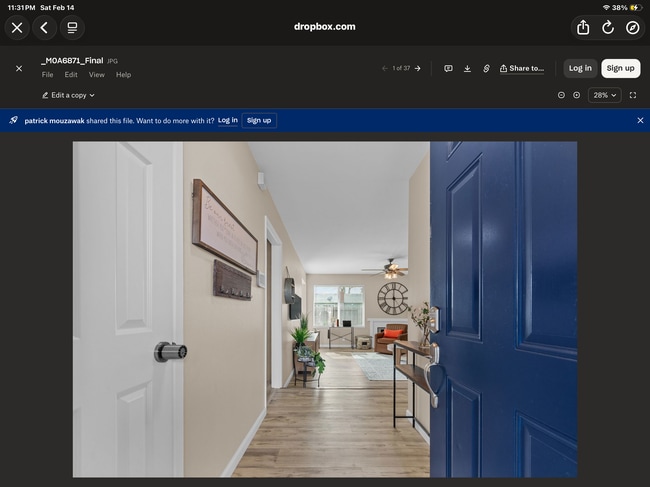The image size is (650, 487).
Task: Click the zoom in plus icon
Action: point(577,95)
